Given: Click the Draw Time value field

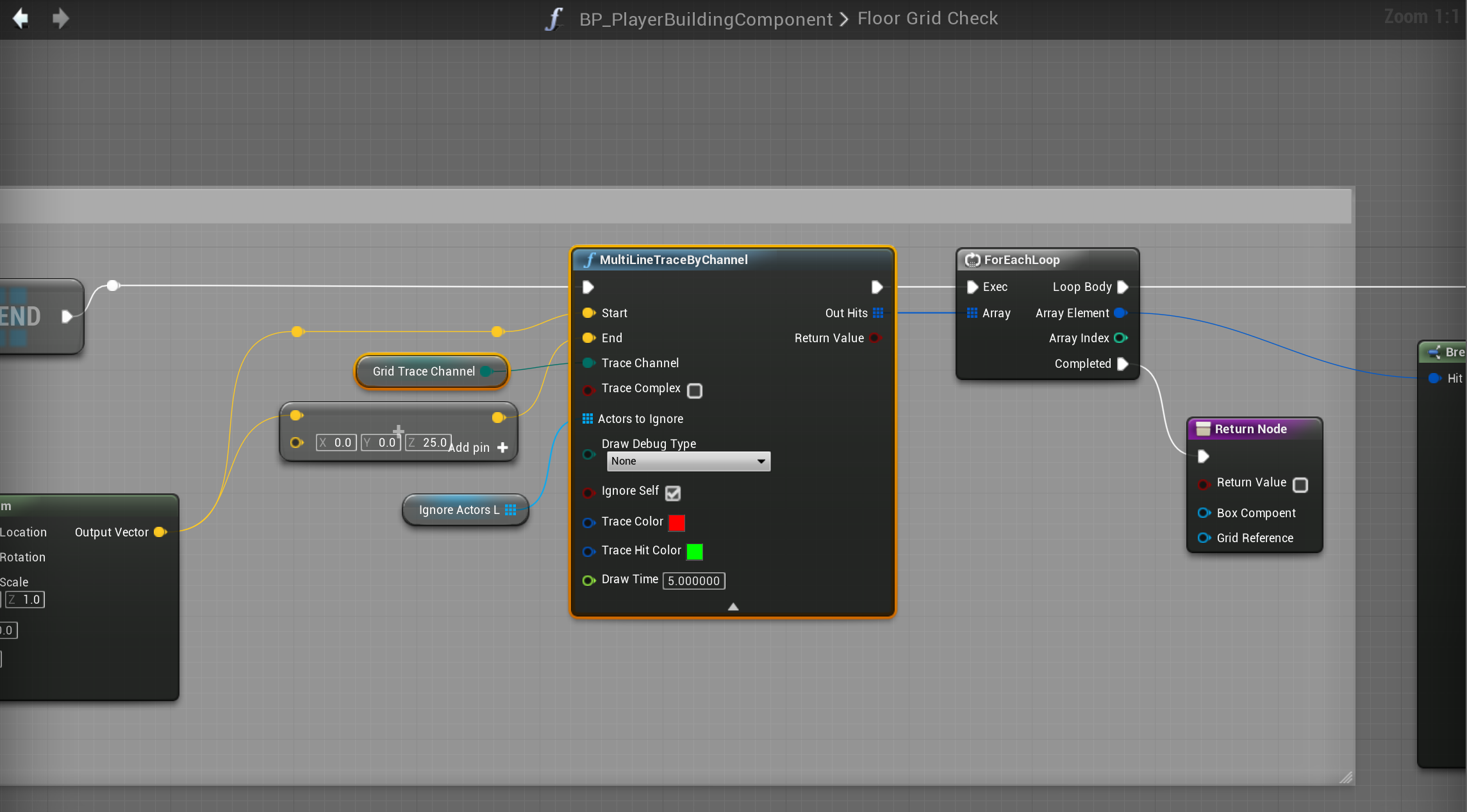Looking at the screenshot, I should (x=693, y=581).
